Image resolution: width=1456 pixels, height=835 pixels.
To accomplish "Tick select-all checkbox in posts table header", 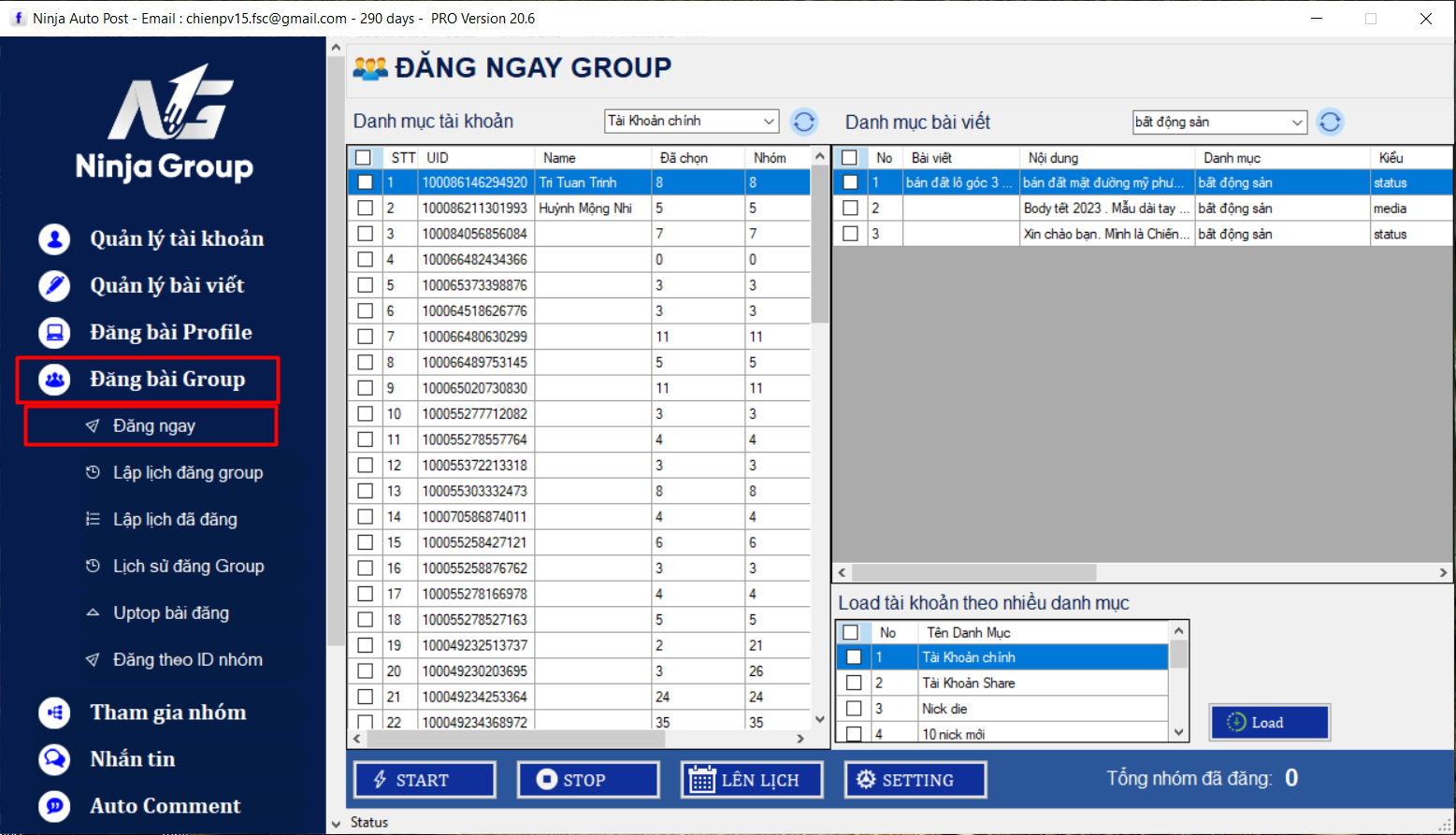I will [x=849, y=157].
